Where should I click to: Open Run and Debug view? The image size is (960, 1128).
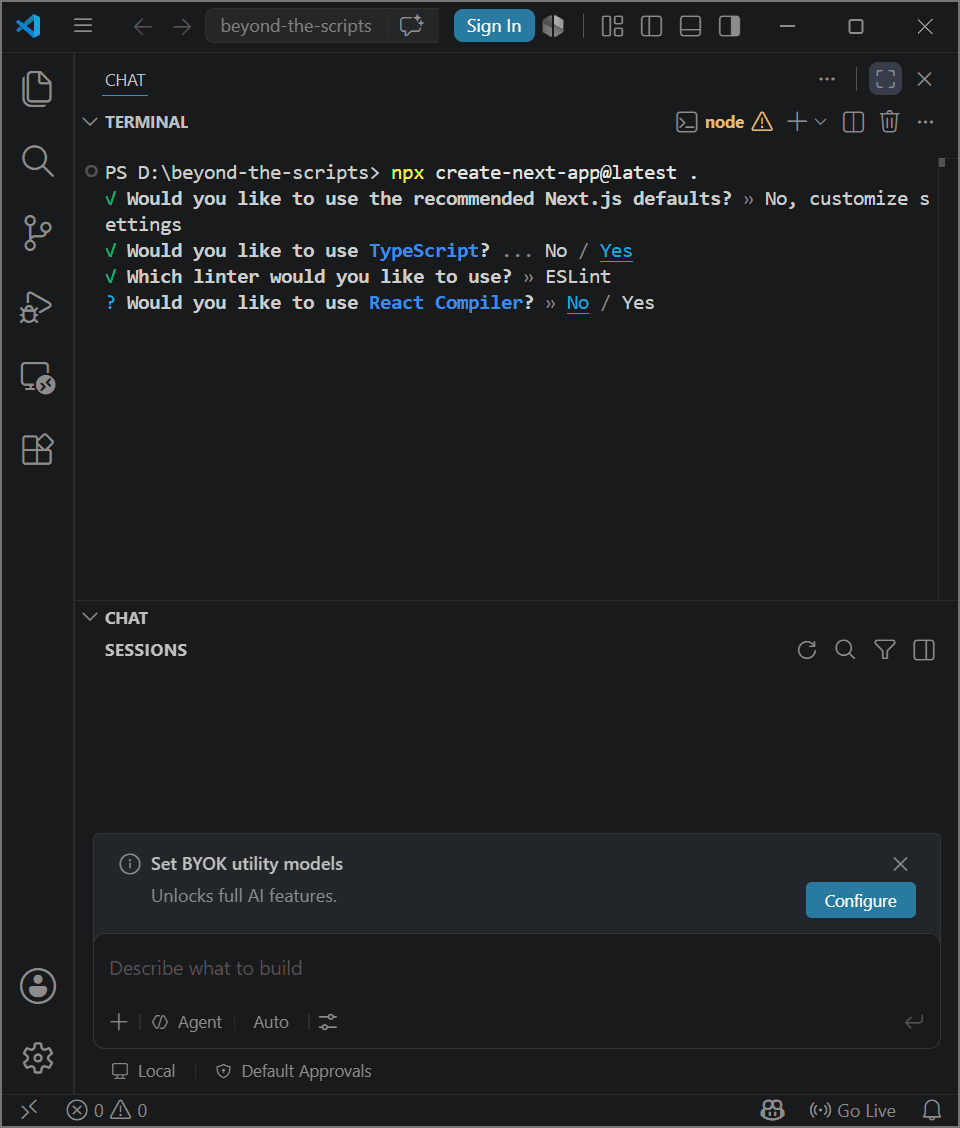[x=37, y=306]
